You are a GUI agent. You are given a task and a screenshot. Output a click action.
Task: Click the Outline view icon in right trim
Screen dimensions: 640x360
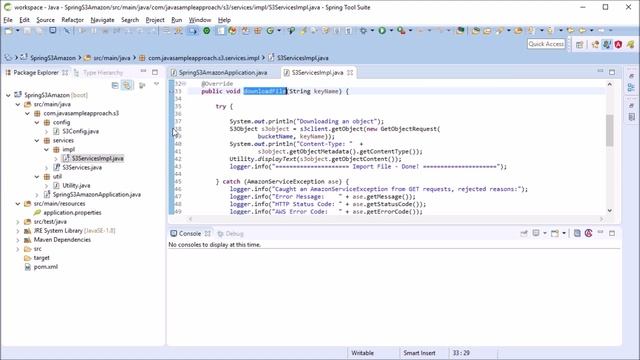pyautogui.click(x=631, y=87)
